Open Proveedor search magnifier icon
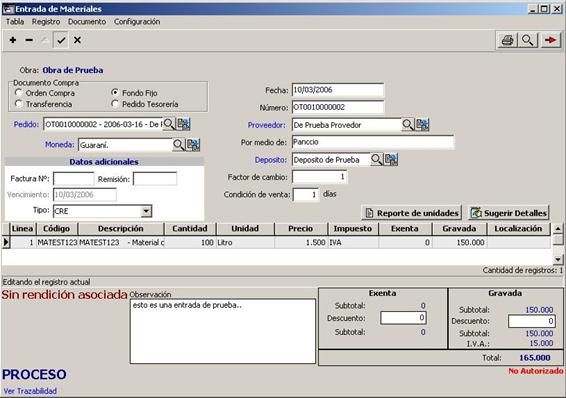Viewport: 566px width, 398px height. pos(408,124)
